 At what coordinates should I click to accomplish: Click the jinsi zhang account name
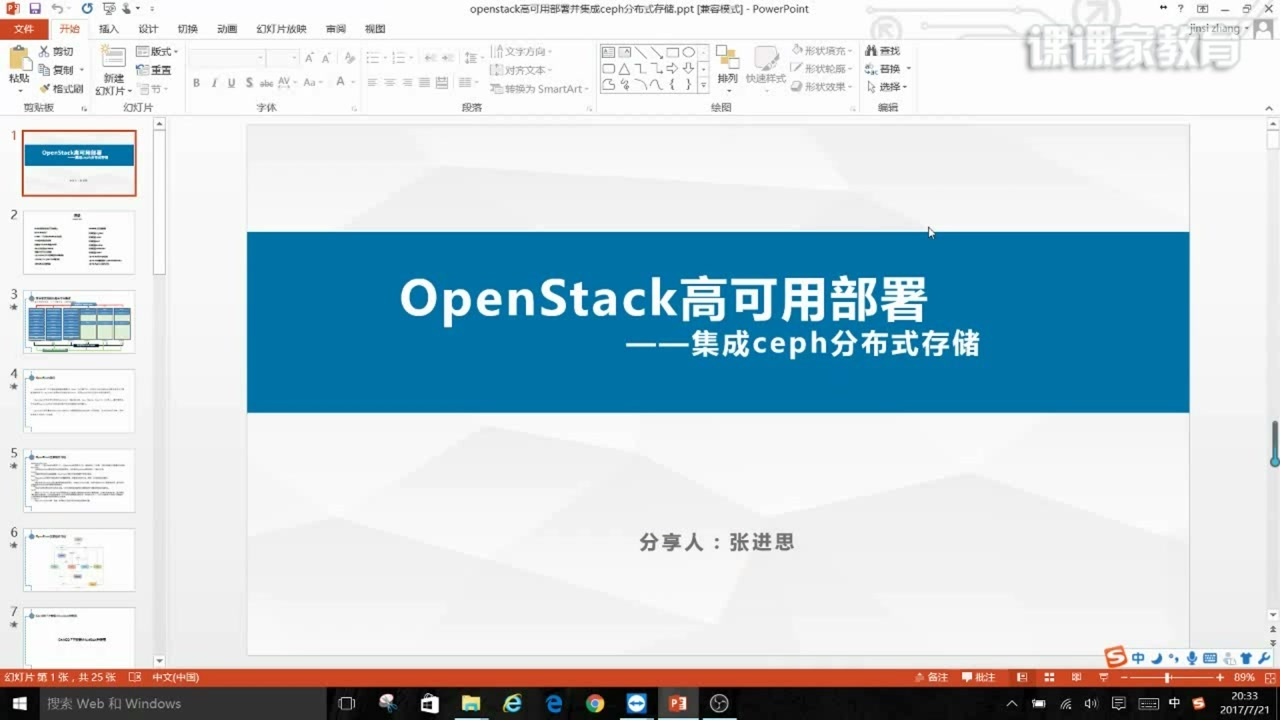[x=1214, y=29]
